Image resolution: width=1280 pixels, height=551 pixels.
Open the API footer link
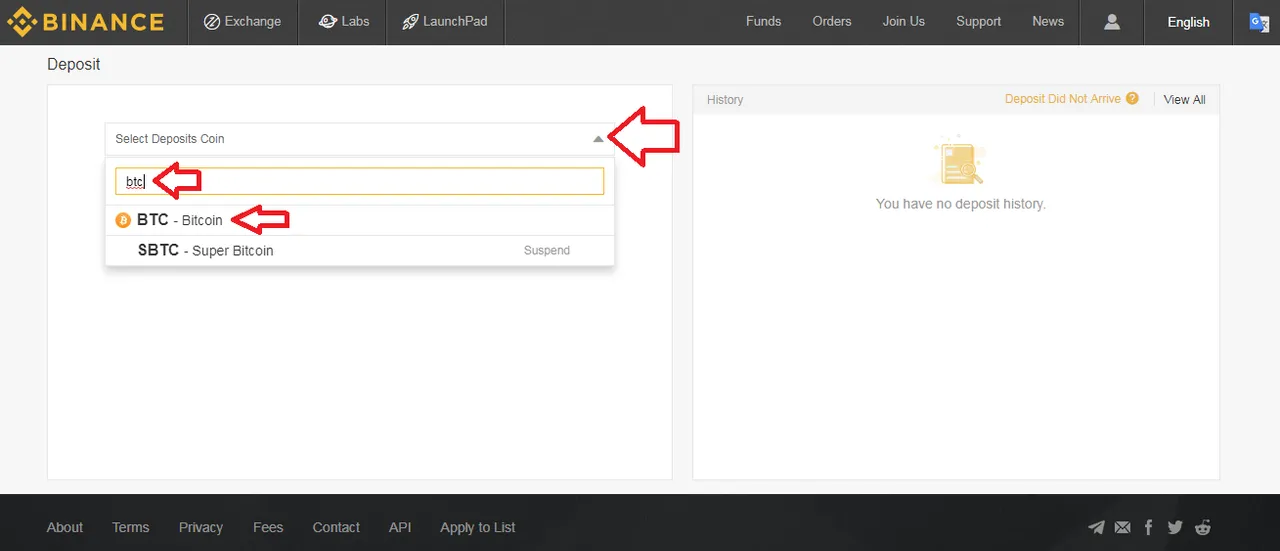(400, 527)
